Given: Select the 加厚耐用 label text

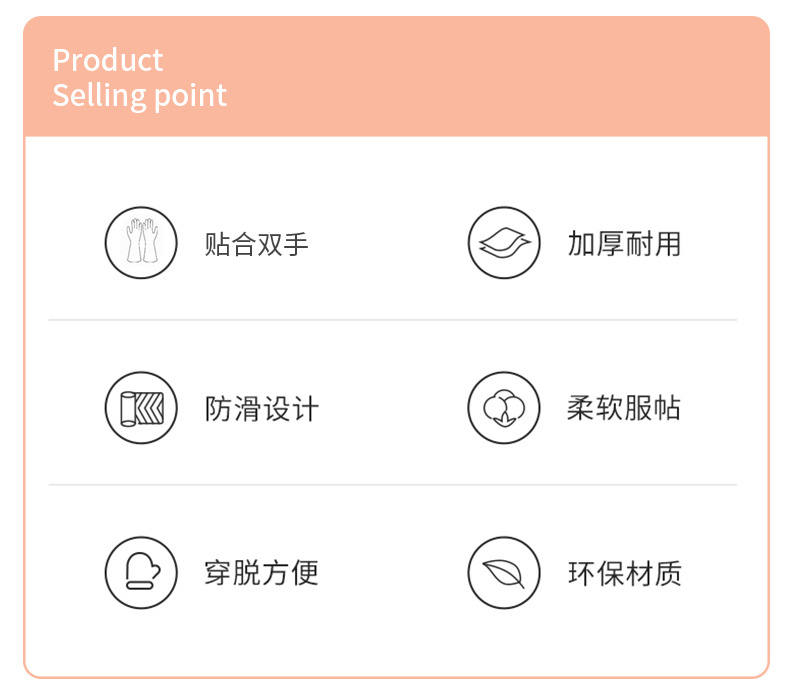Looking at the screenshot, I should point(624,243).
